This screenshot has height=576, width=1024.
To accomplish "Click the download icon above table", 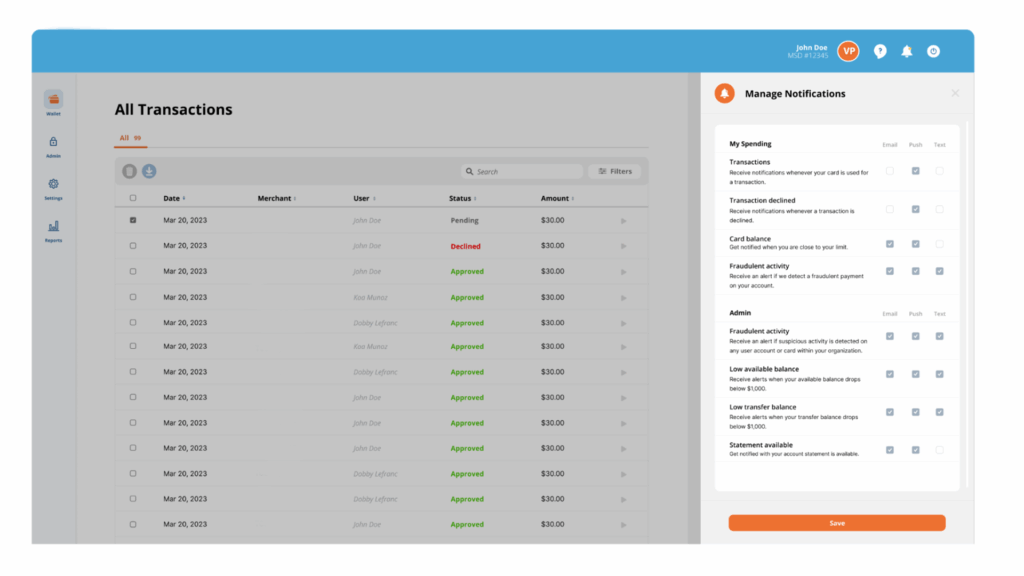I will pos(149,171).
